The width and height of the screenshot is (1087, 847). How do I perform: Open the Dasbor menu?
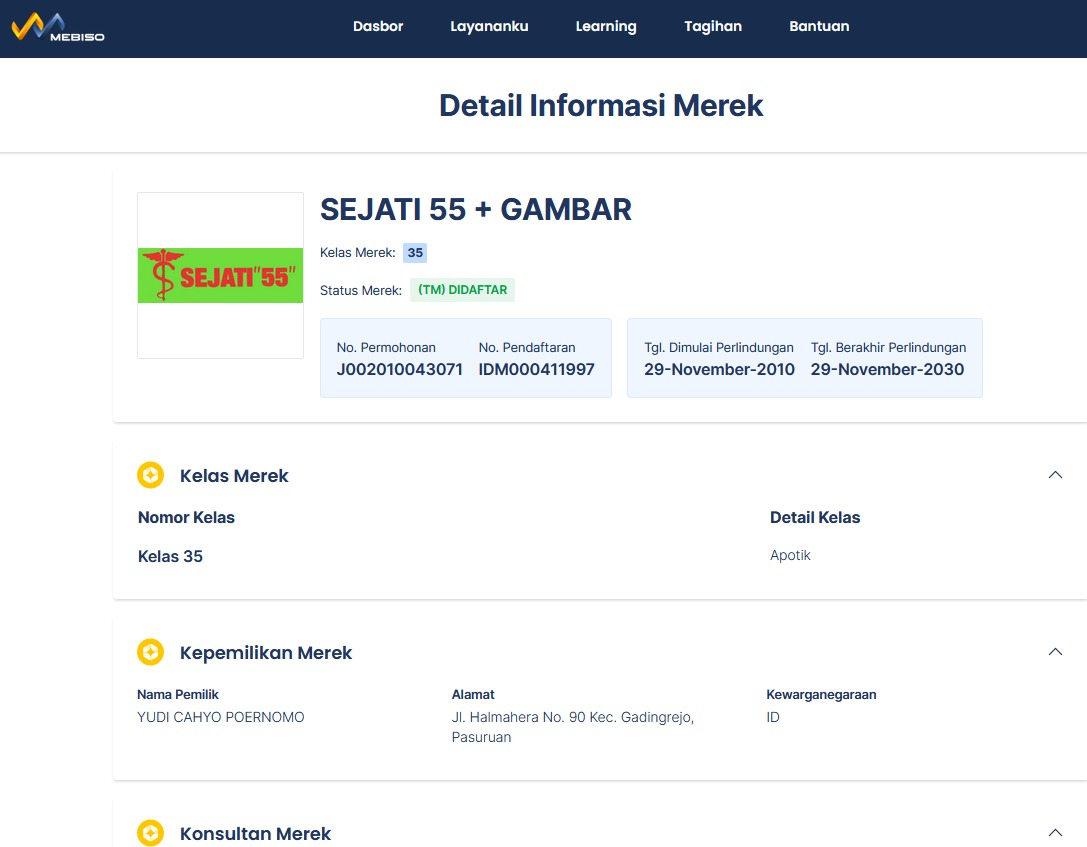[378, 26]
